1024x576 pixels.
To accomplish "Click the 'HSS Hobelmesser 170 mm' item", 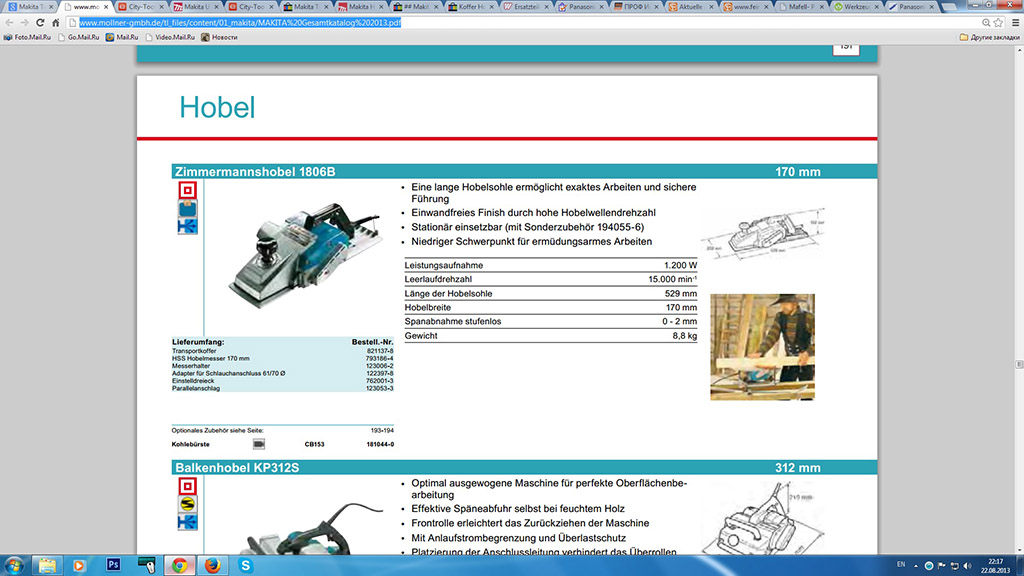I will click(x=210, y=358).
